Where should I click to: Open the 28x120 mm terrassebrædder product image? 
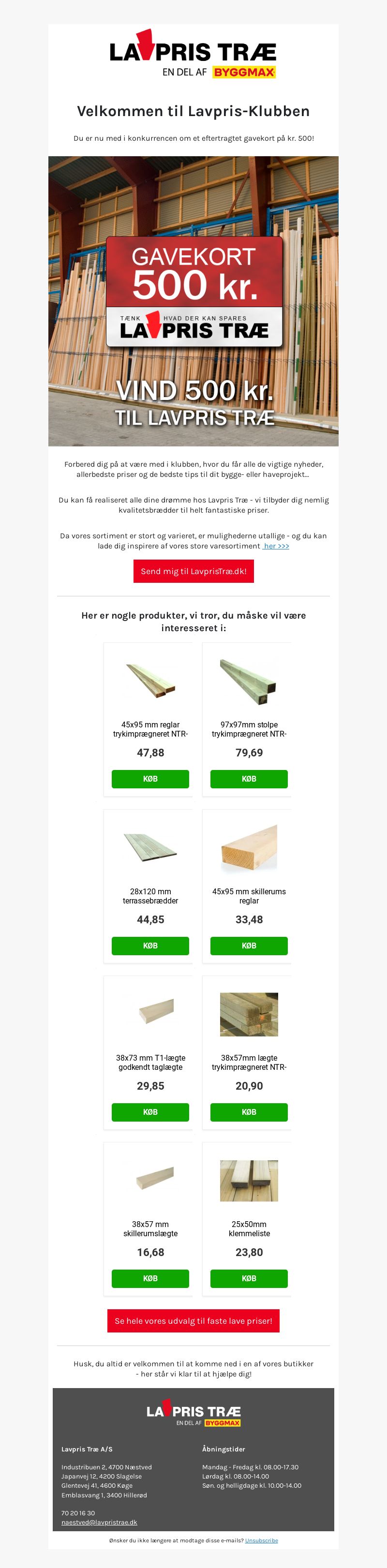(x=150, y=848)
